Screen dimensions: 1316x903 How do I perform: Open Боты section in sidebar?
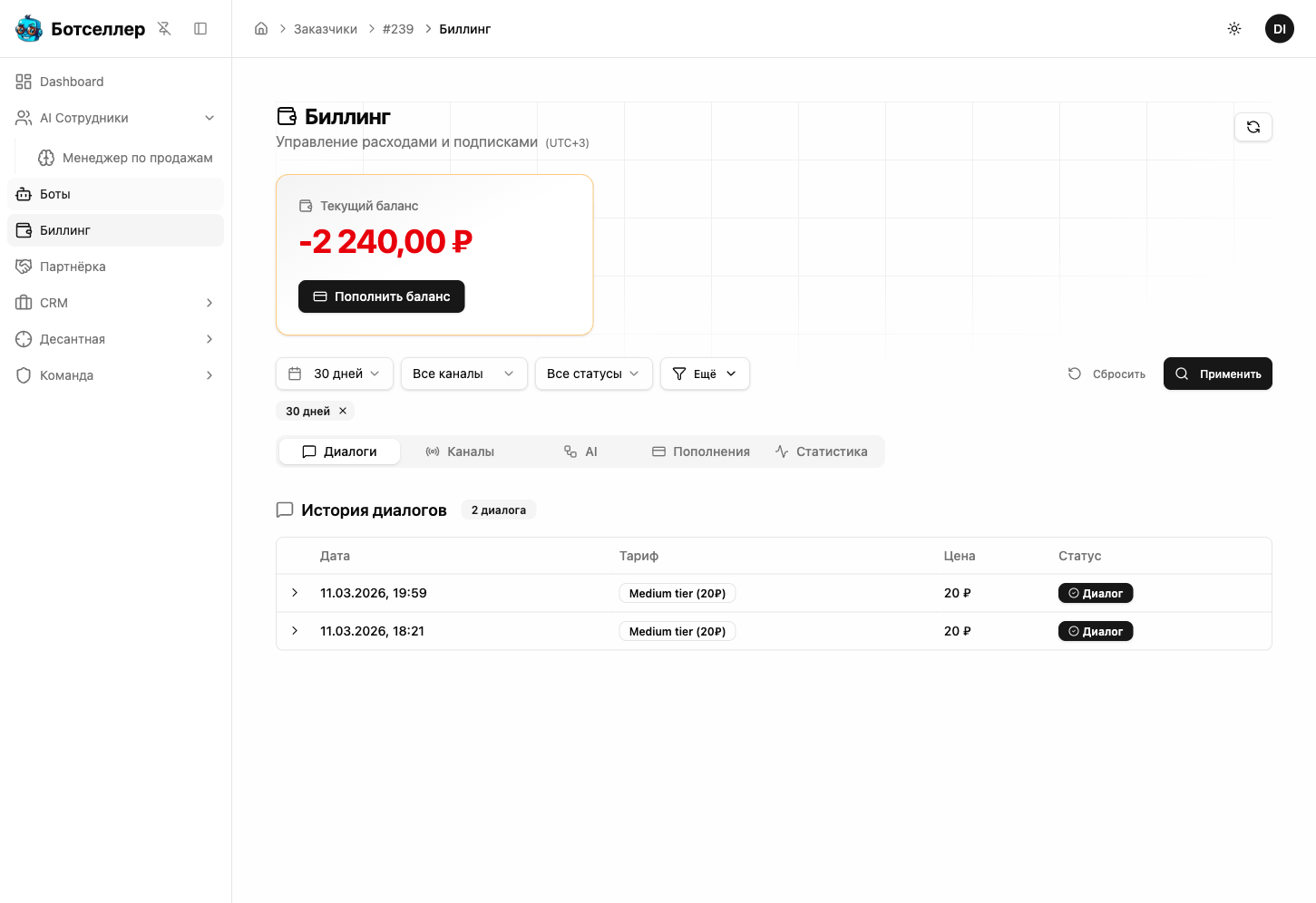(55, 194)
